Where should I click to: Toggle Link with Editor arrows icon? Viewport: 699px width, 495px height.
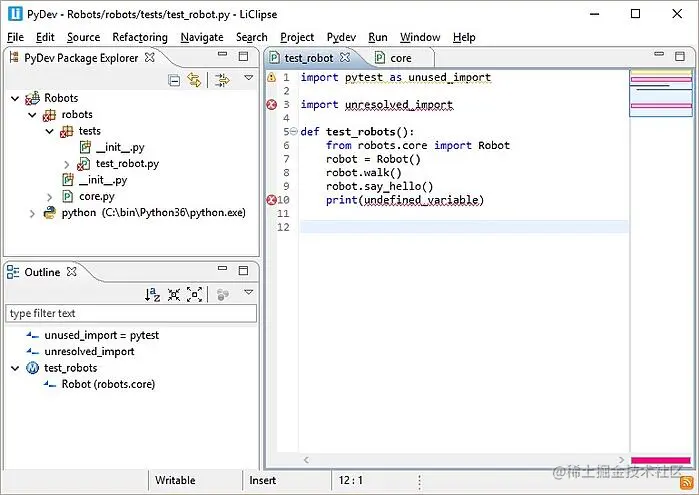(194, 80)
